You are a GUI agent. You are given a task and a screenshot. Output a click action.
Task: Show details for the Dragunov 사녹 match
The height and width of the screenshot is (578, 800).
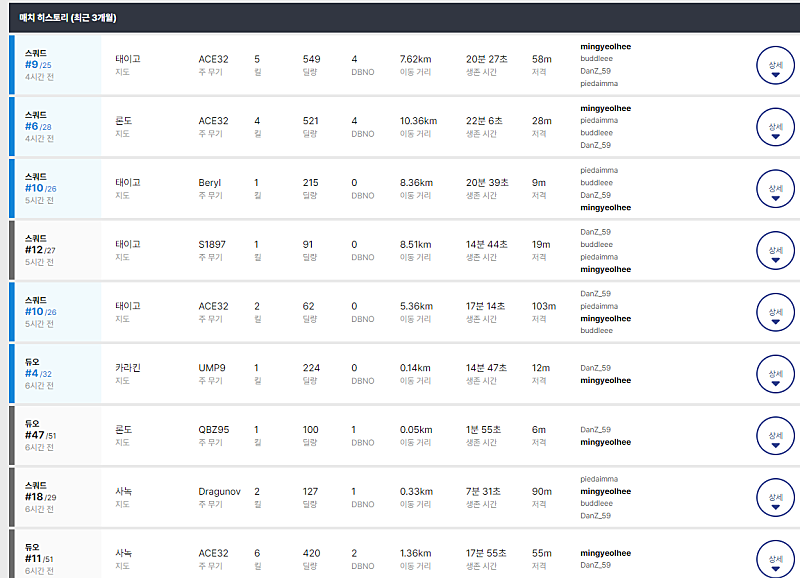tap(774, 499)
